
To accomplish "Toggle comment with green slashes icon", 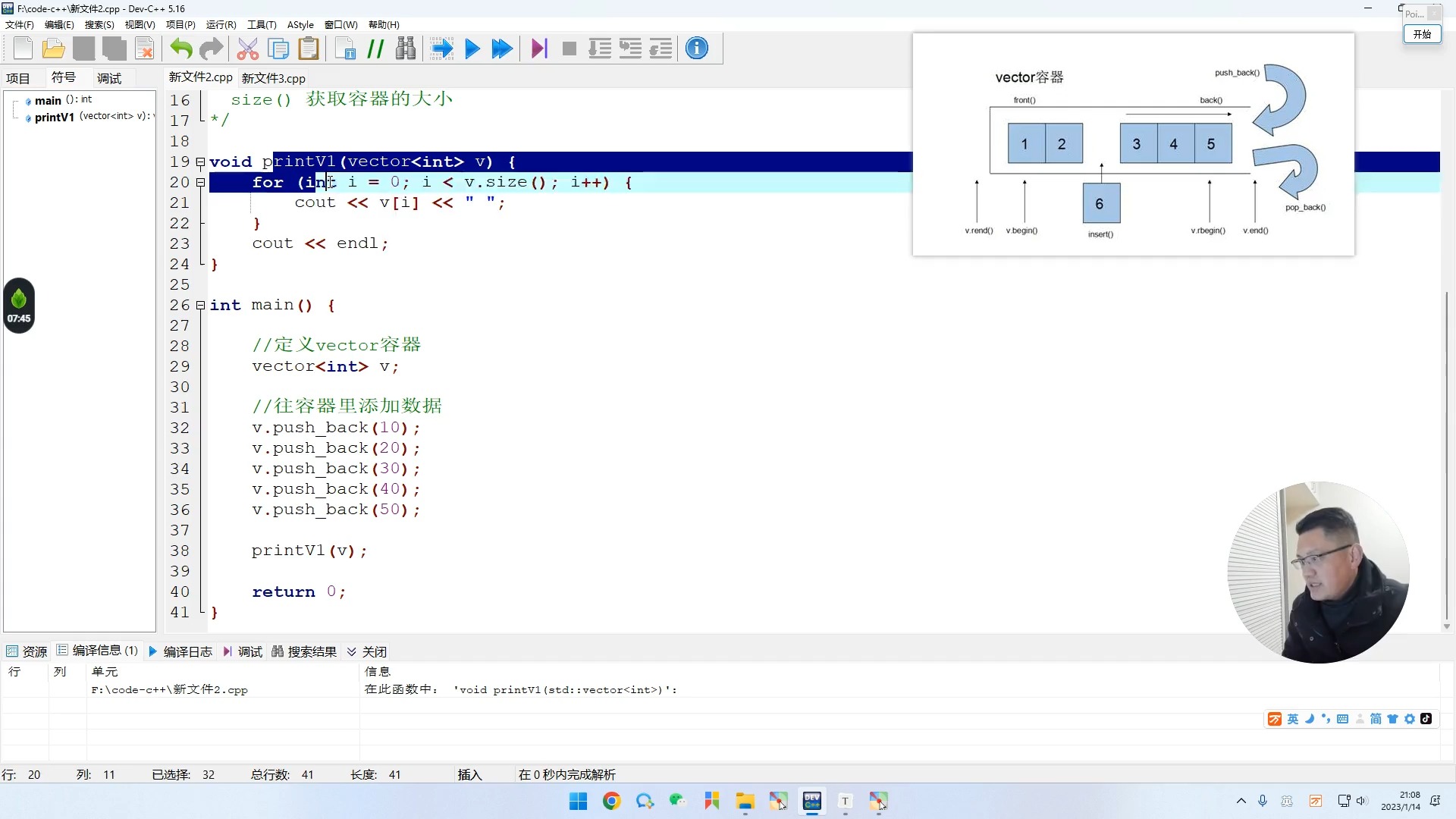I will click(x=375, y=49).
